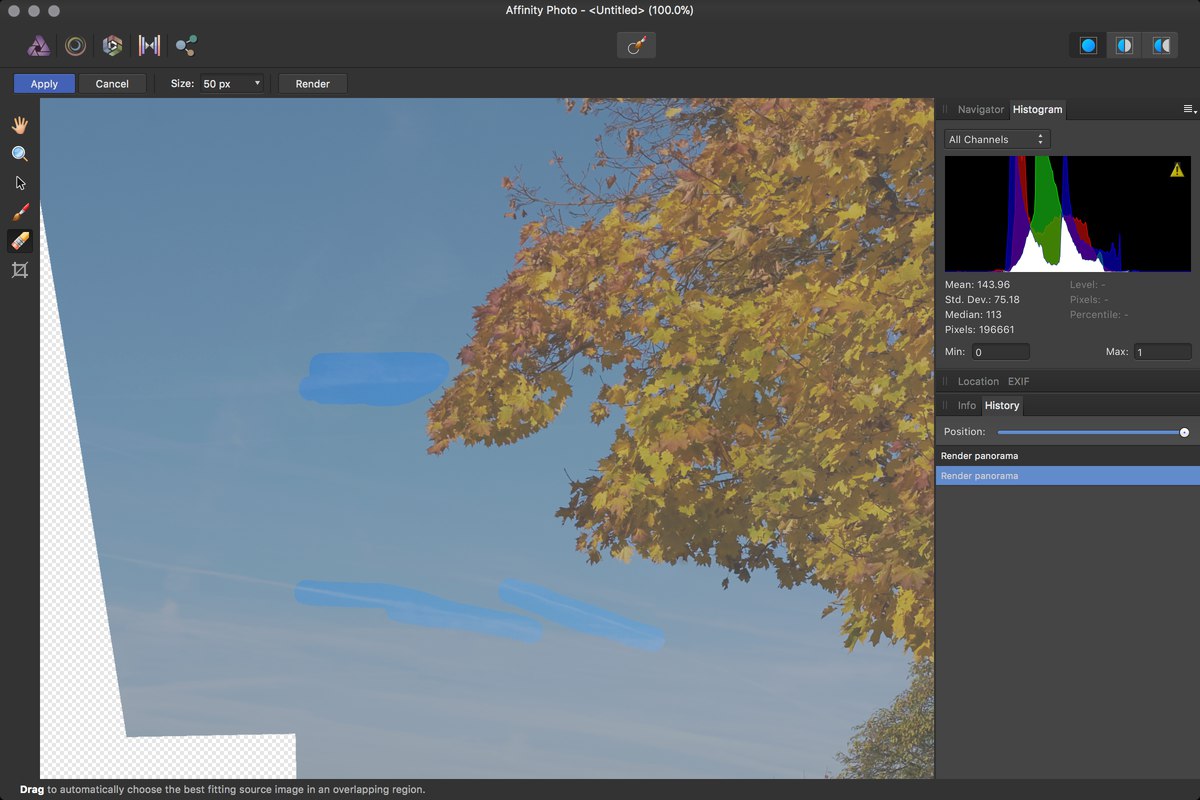Click the histogram Min input field
This screenshot has height=800, width=1200.
(x=1000, y=352)
